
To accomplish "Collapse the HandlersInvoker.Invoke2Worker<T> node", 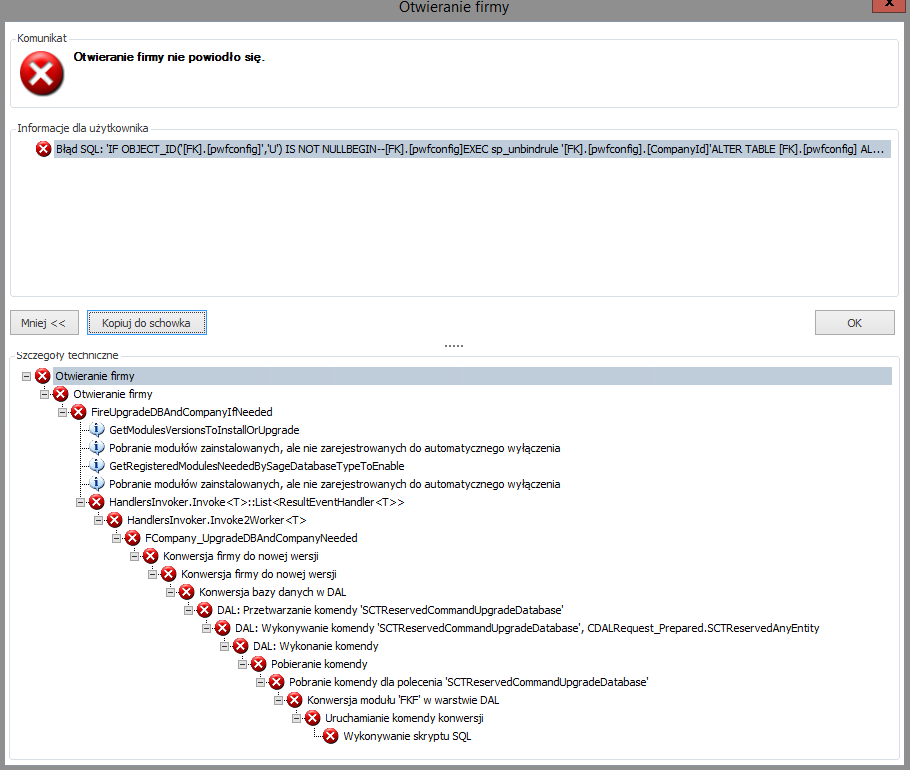I will click(x=98, y=520).
